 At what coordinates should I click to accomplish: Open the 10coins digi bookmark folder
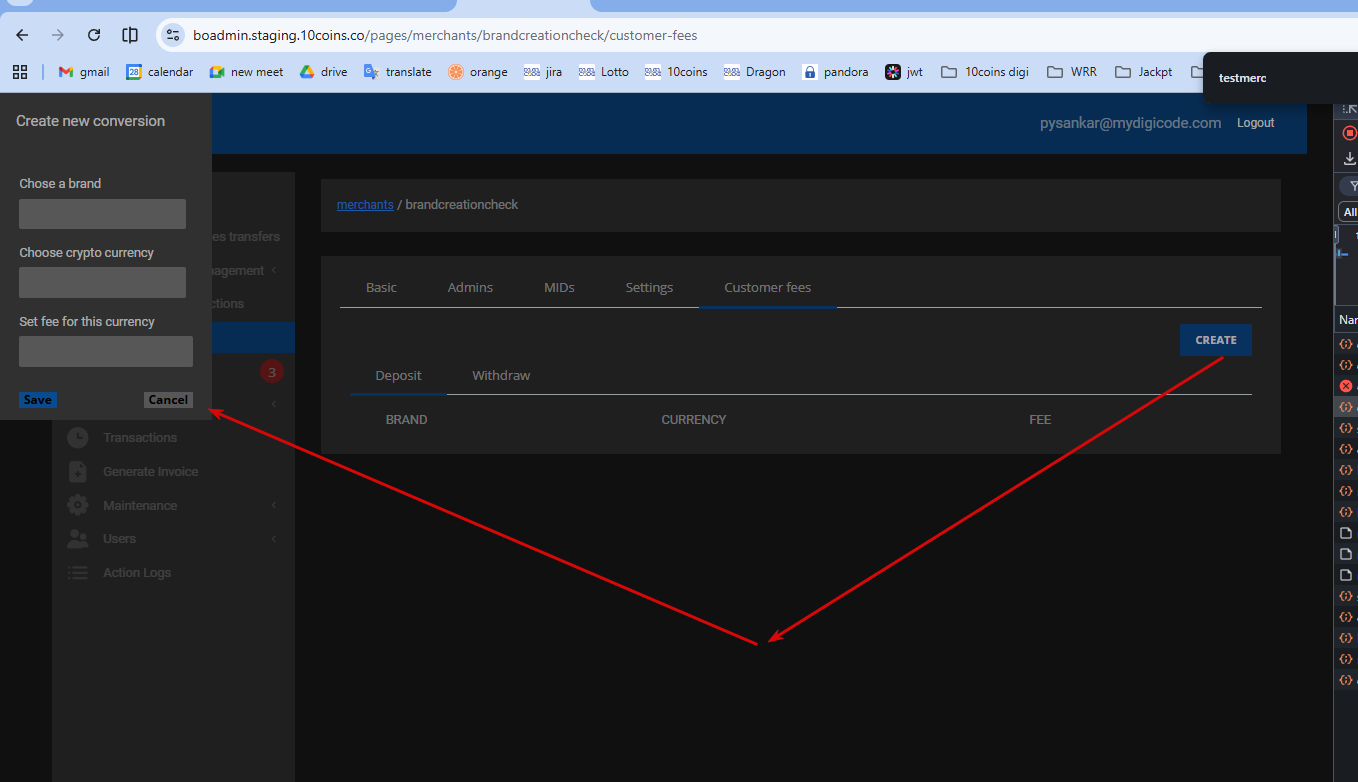[986, 72]
